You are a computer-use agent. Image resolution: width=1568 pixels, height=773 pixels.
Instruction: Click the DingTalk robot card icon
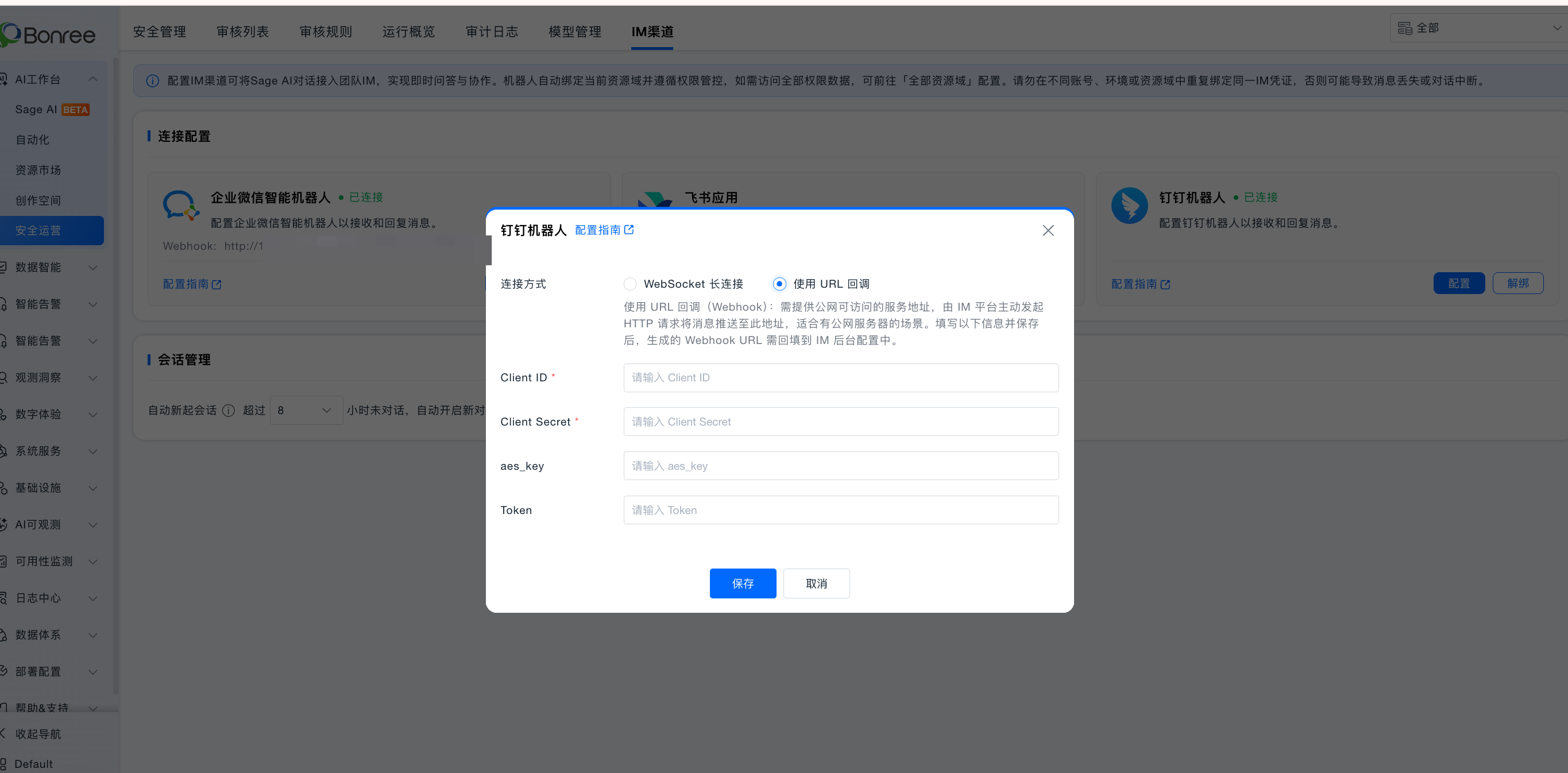pyautogui.click(x=1129, y=206)
